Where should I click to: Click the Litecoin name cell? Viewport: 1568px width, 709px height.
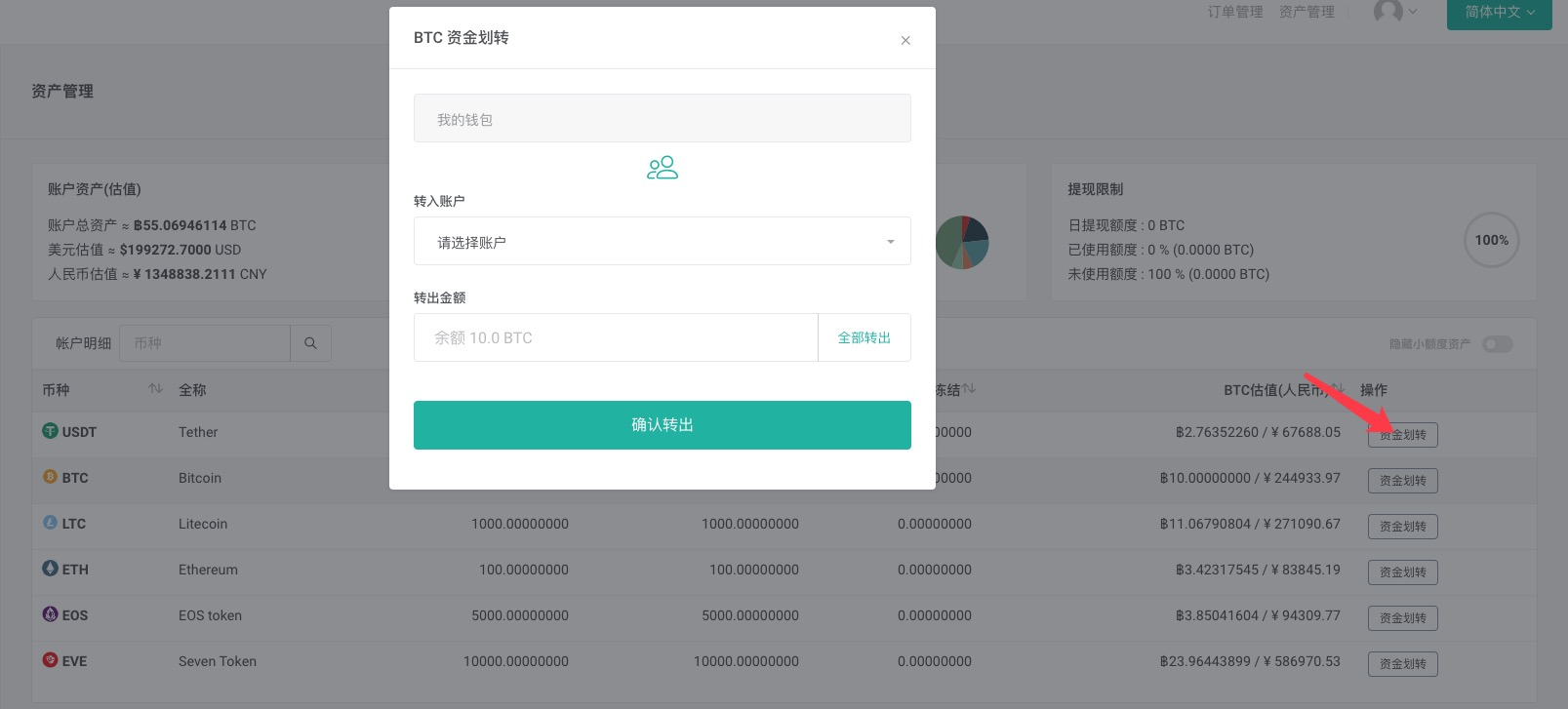pos(203,524)
